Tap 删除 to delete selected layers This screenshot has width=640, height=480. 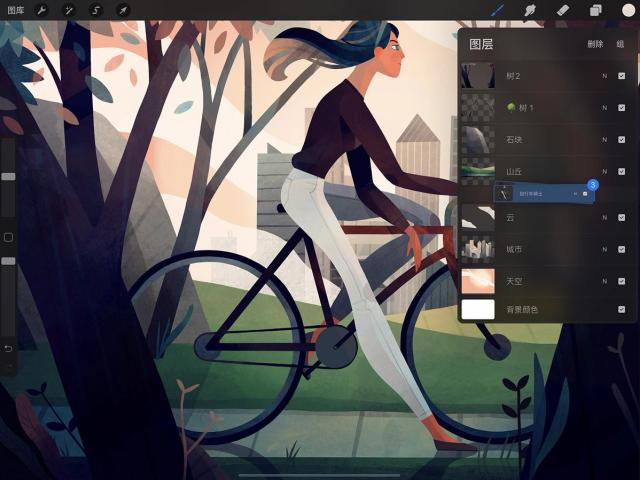pyautogui.click(x=595, y=44)
